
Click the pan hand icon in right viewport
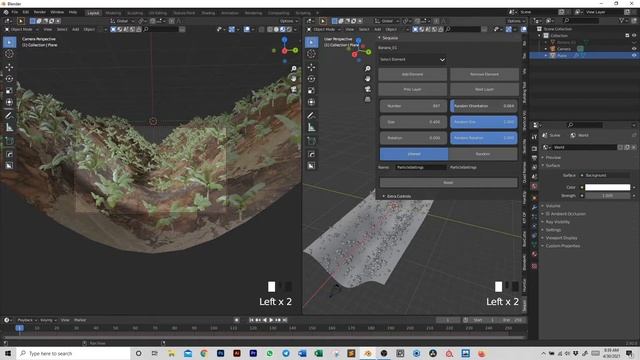[x=367, y=78]
